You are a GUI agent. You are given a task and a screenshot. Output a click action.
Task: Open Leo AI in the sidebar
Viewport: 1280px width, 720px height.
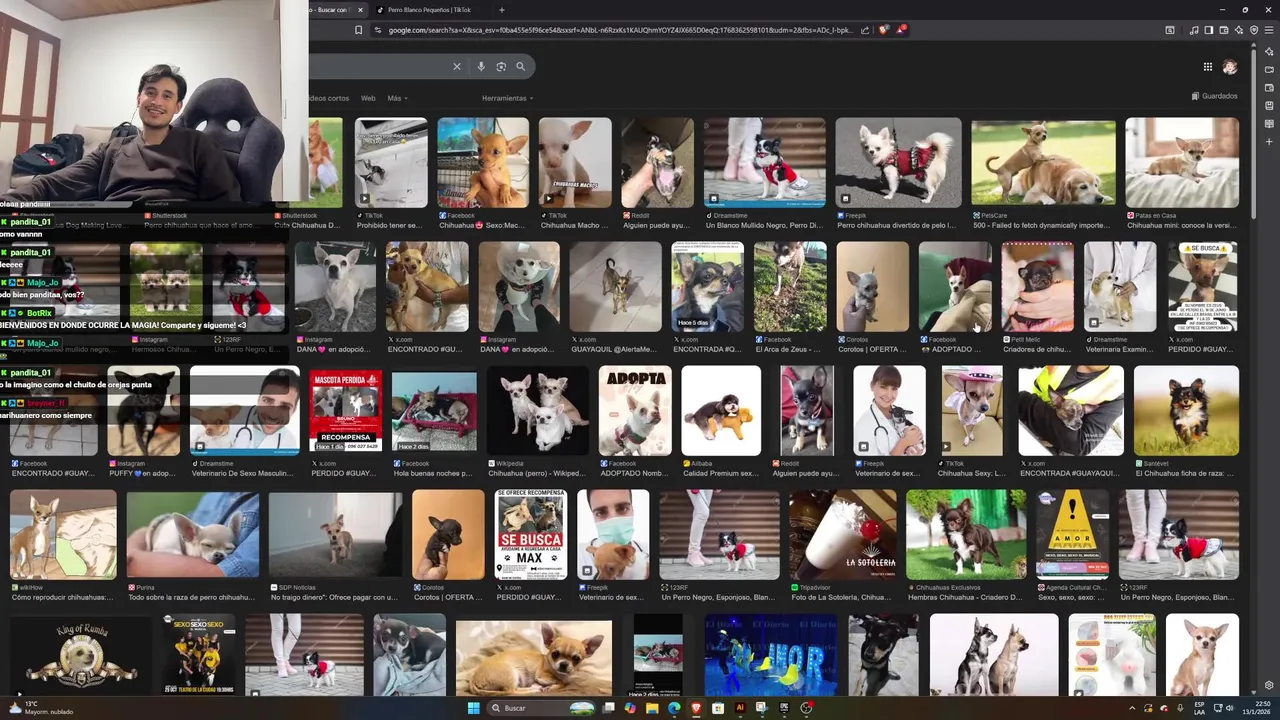(1269, 51)
